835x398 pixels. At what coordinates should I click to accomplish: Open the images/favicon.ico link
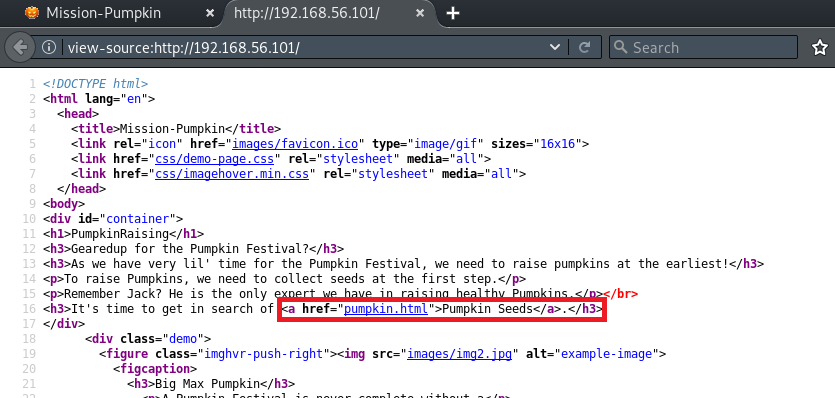pos(294,144)
